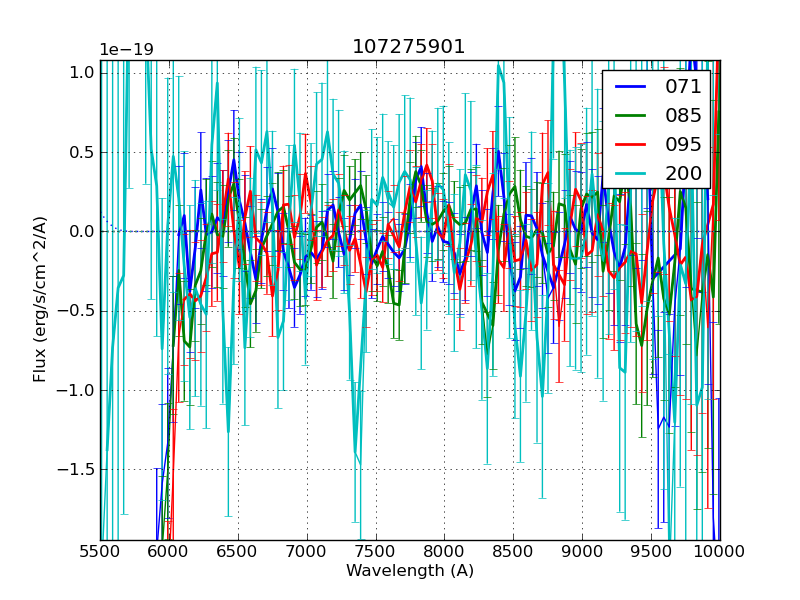Select the 085 legend entry label
This screenshot has height=600, width=800.
tap(683, 116)
